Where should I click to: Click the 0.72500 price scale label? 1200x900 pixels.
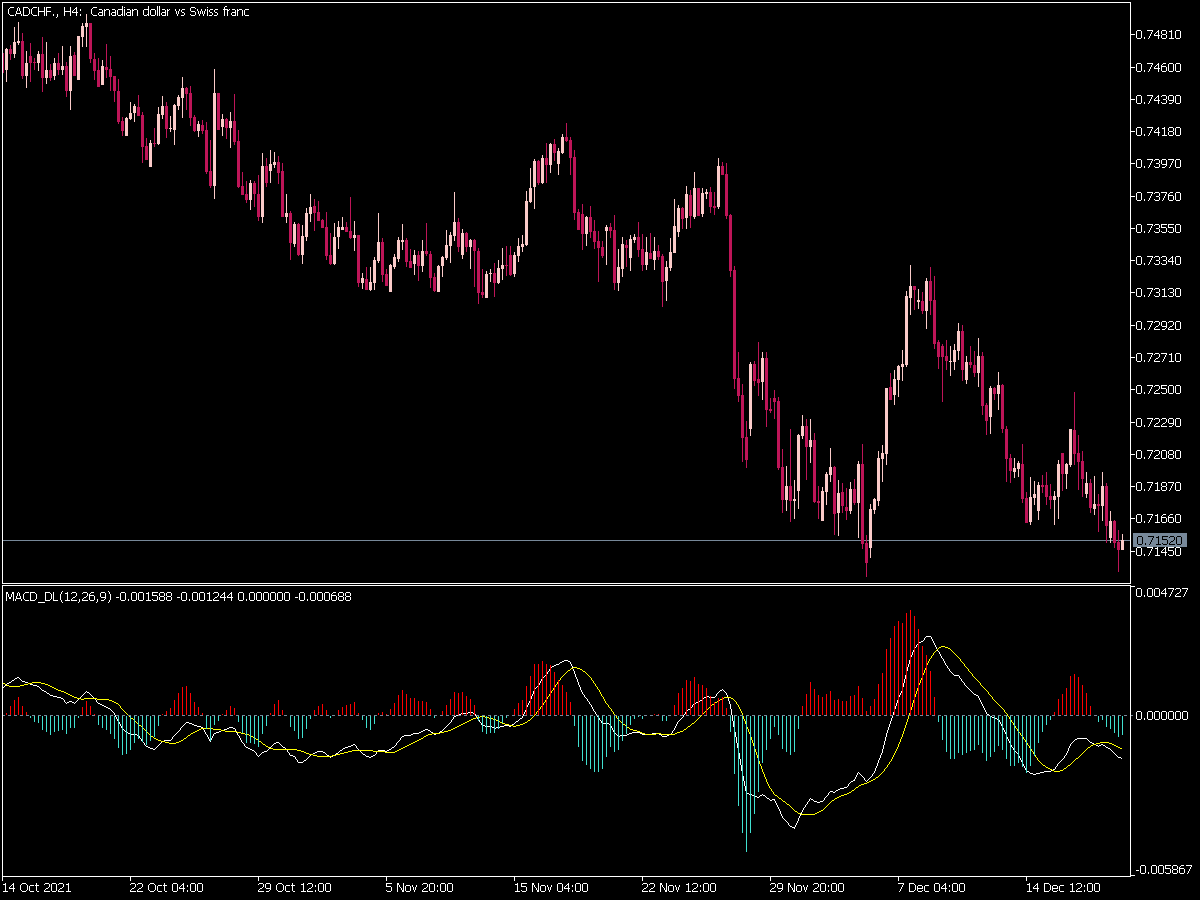tap(1160, 389)
